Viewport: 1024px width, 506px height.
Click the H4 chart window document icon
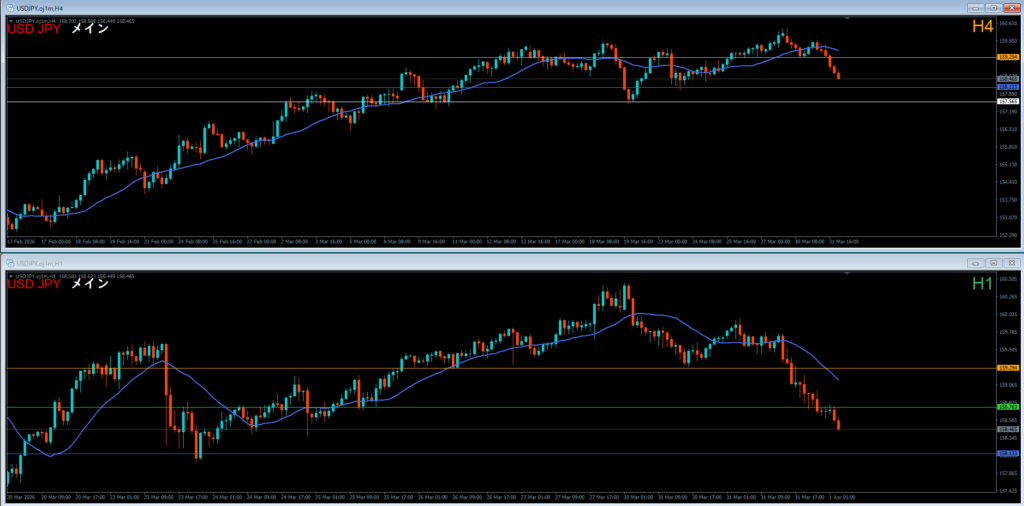[8, 7]
